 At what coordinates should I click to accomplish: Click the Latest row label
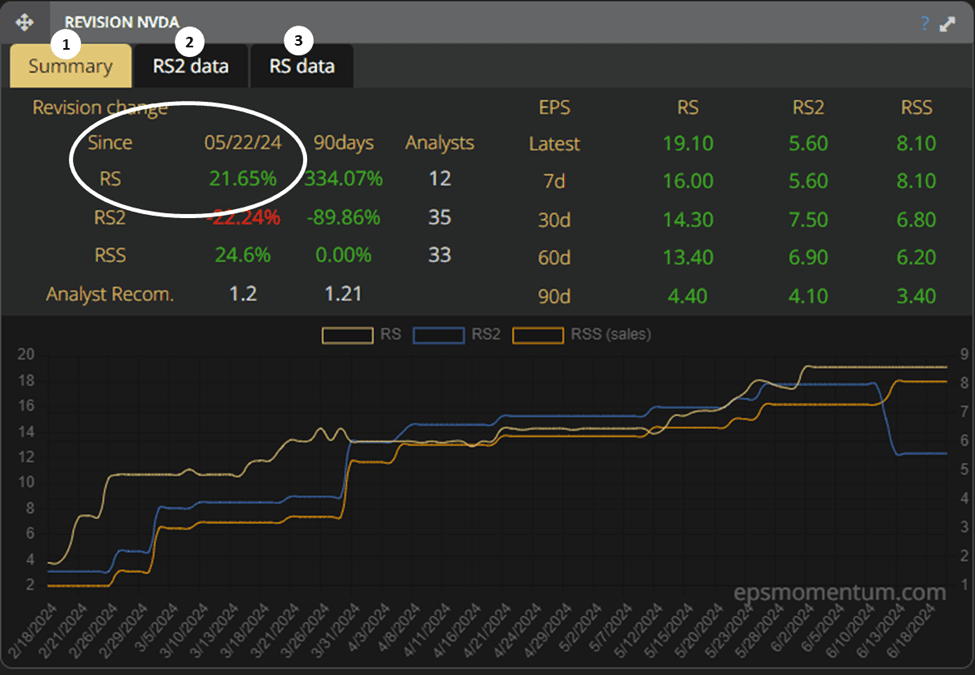coord(555,144)
